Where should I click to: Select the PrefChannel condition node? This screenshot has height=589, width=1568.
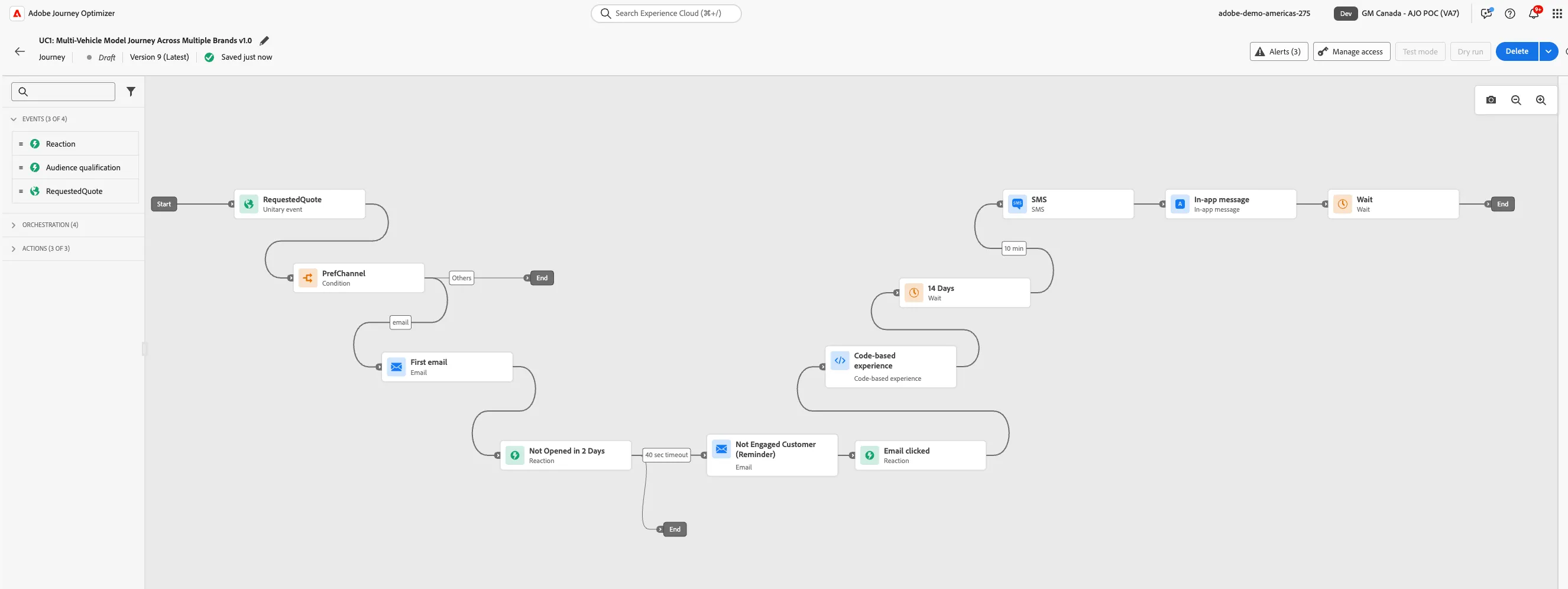[358, 278]
